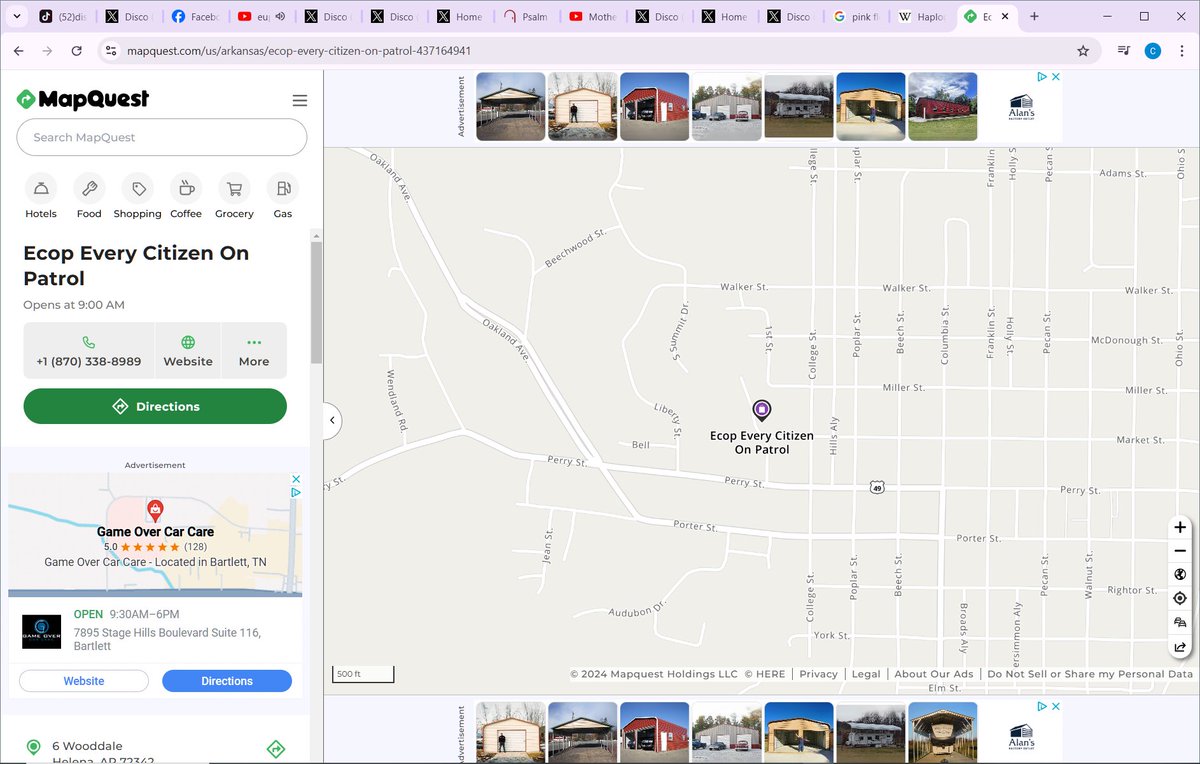Click the sidebar vertical scrollbar
The width and height of the screenshot is (1200, 764).
point(316,300)
